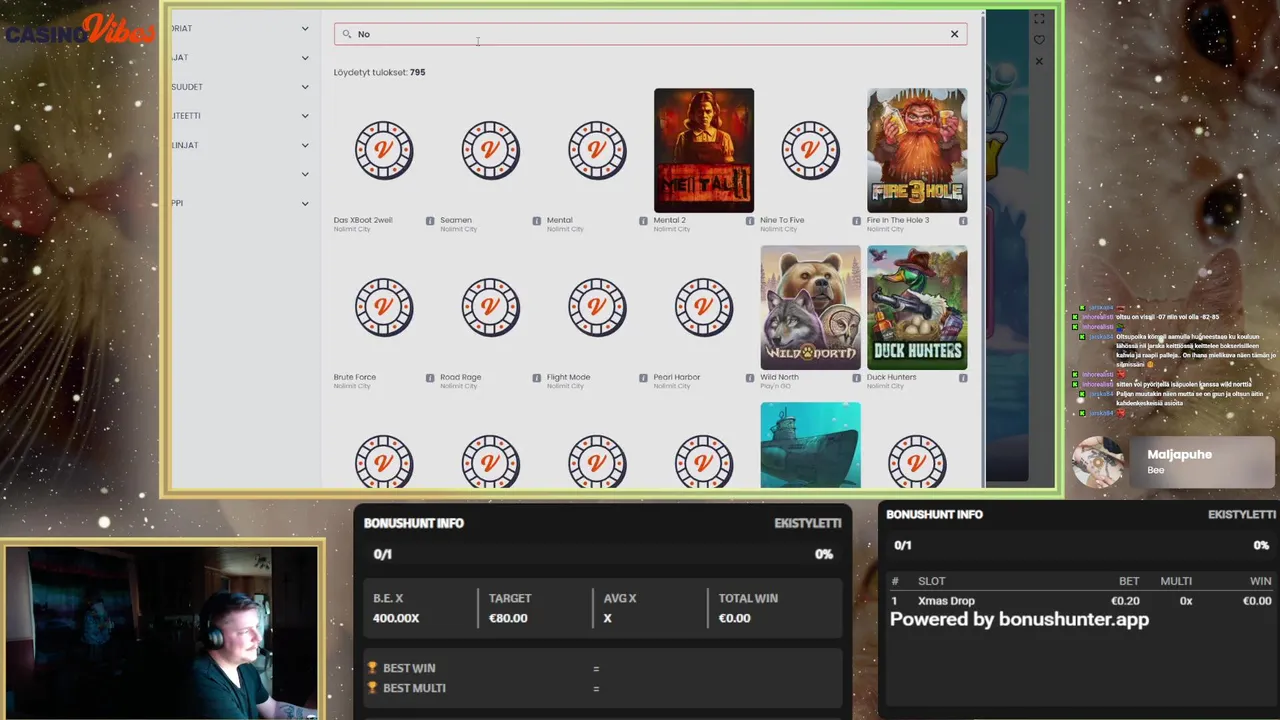The width and height of the screenshot is (1280, 720).
Task: Expand the sidebar section ending in LINJAT
Action: click(x=305, y=145)
